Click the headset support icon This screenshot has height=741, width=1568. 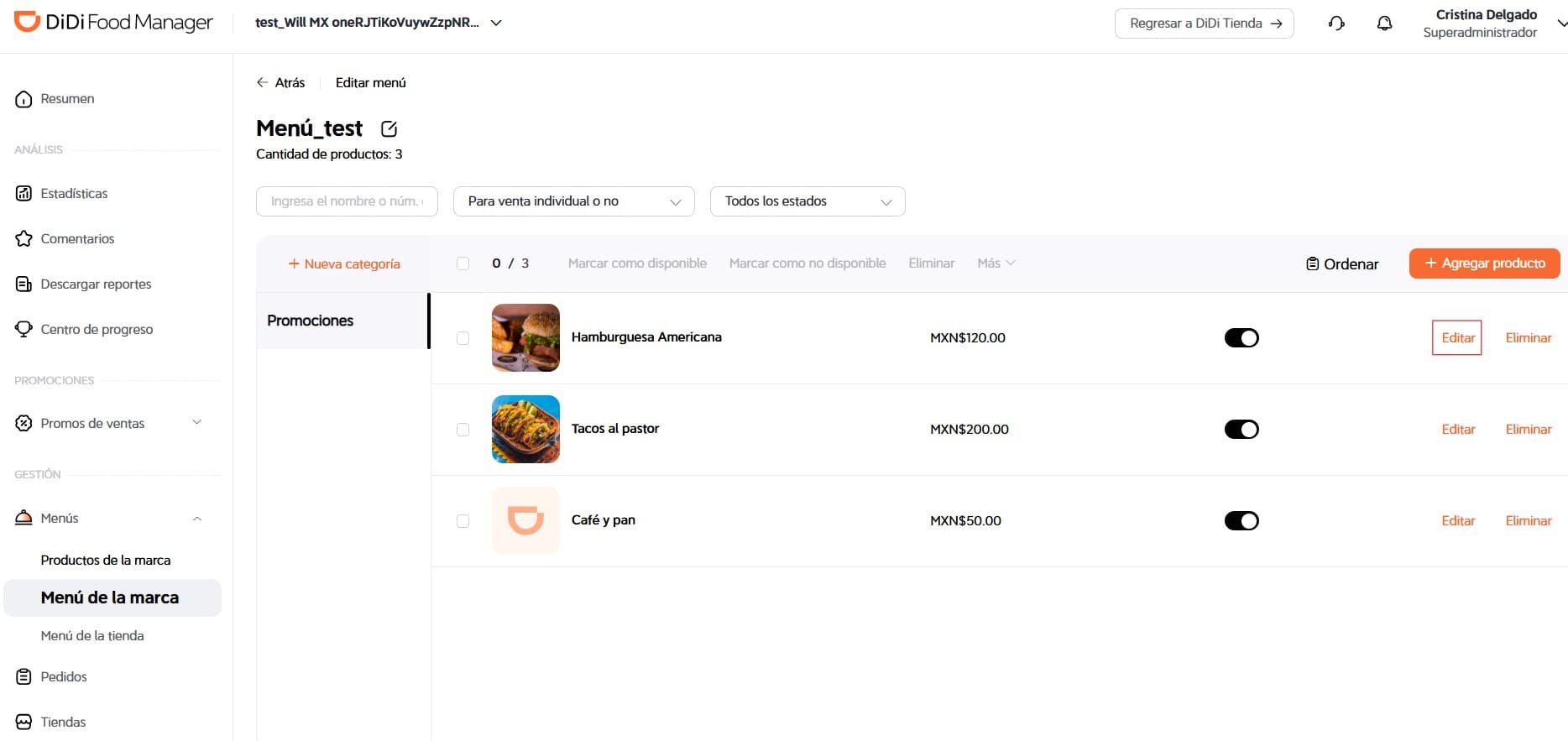tap(1336, 23)
